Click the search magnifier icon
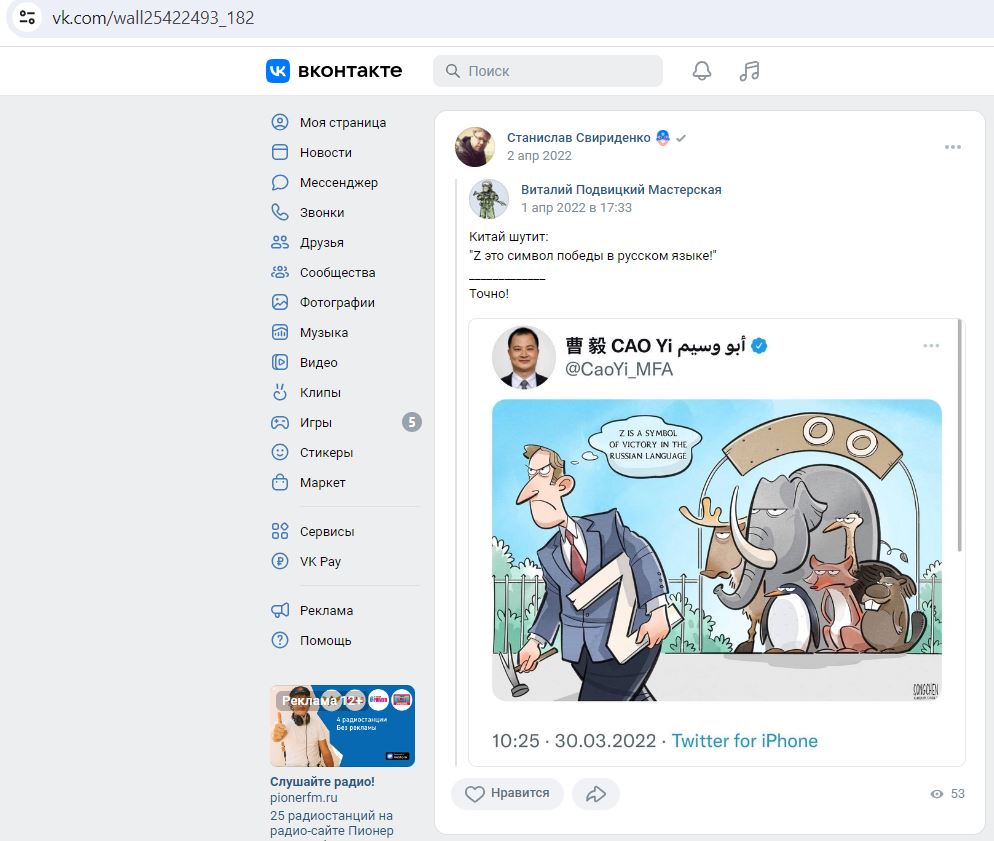The width and height of the screenshot is (994, 841). (x=453, y=71)
